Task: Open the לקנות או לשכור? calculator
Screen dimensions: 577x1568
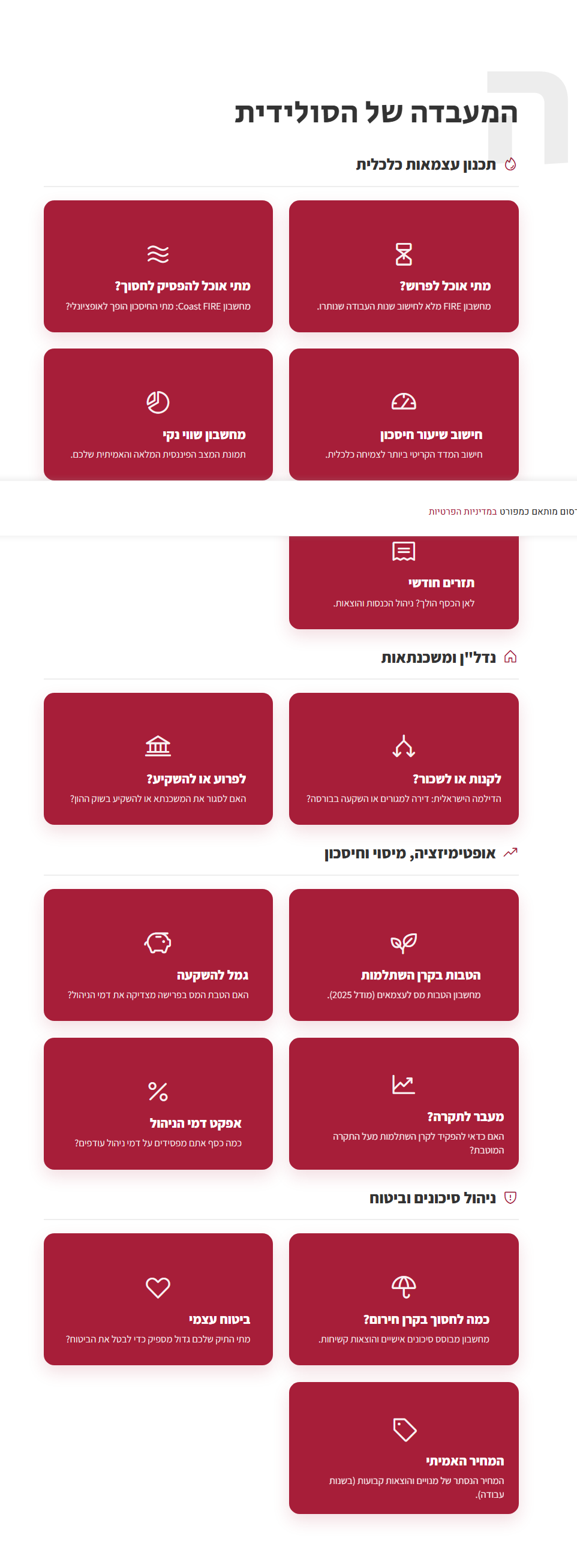Action: point(404,758)
